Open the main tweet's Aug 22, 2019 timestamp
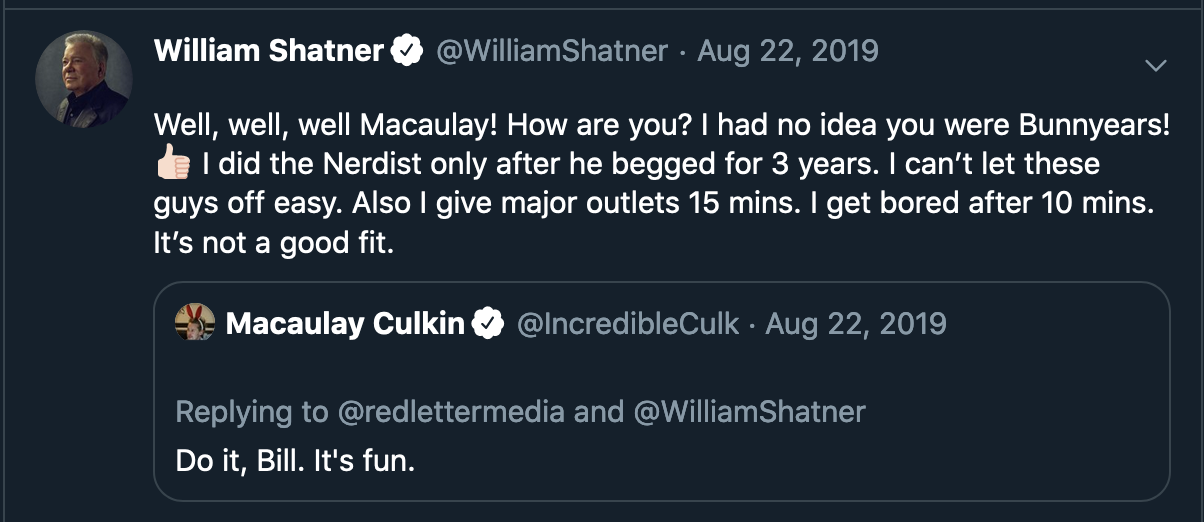 [x=788, y=51]
